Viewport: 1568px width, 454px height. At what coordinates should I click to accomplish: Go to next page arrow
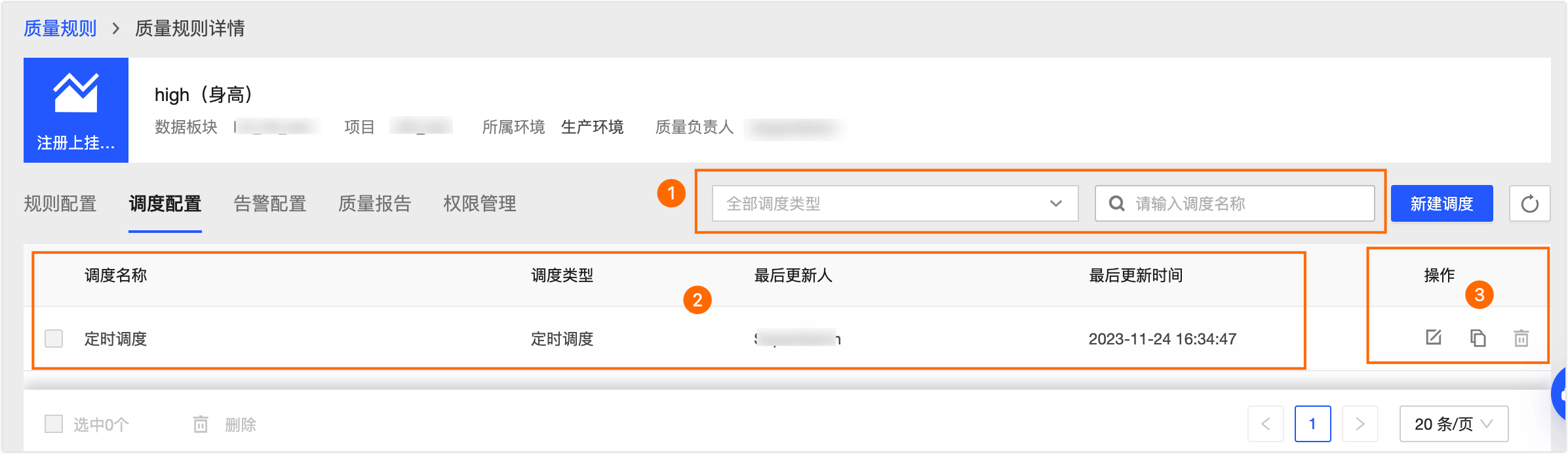click(1360, 424)
